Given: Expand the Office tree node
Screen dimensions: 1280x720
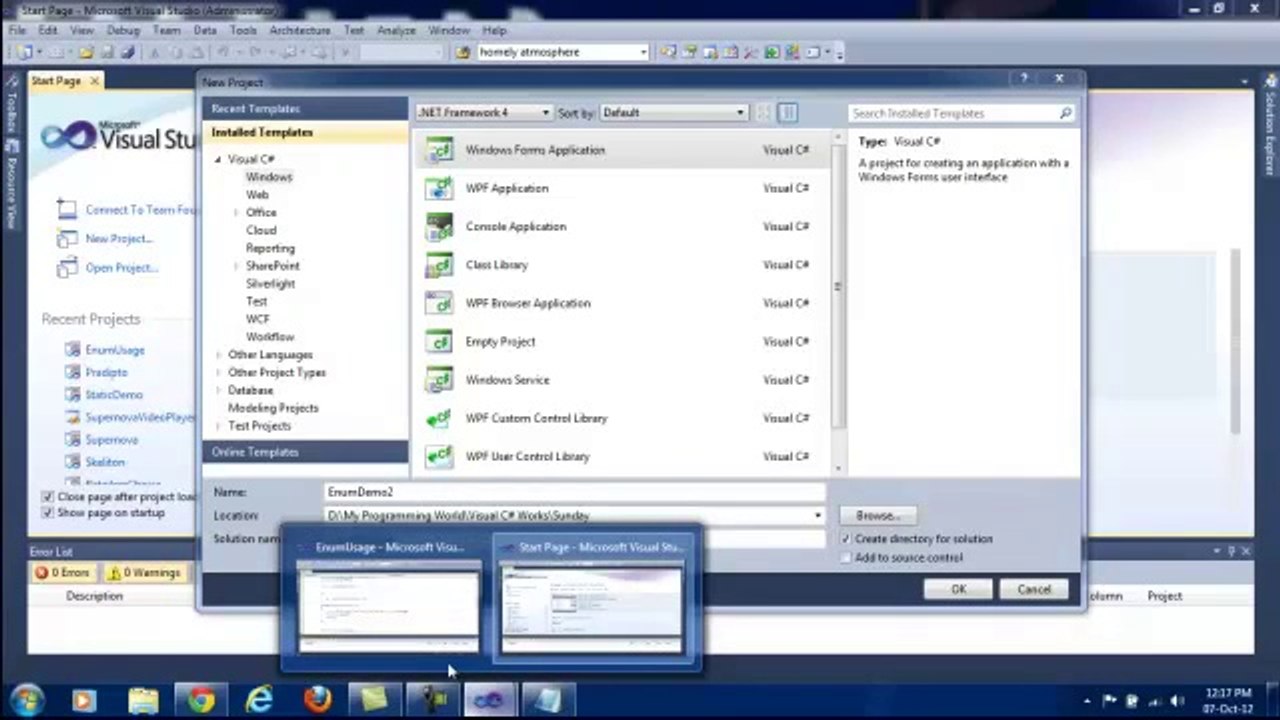Looking at the screenshot, I should click(236, 213).
